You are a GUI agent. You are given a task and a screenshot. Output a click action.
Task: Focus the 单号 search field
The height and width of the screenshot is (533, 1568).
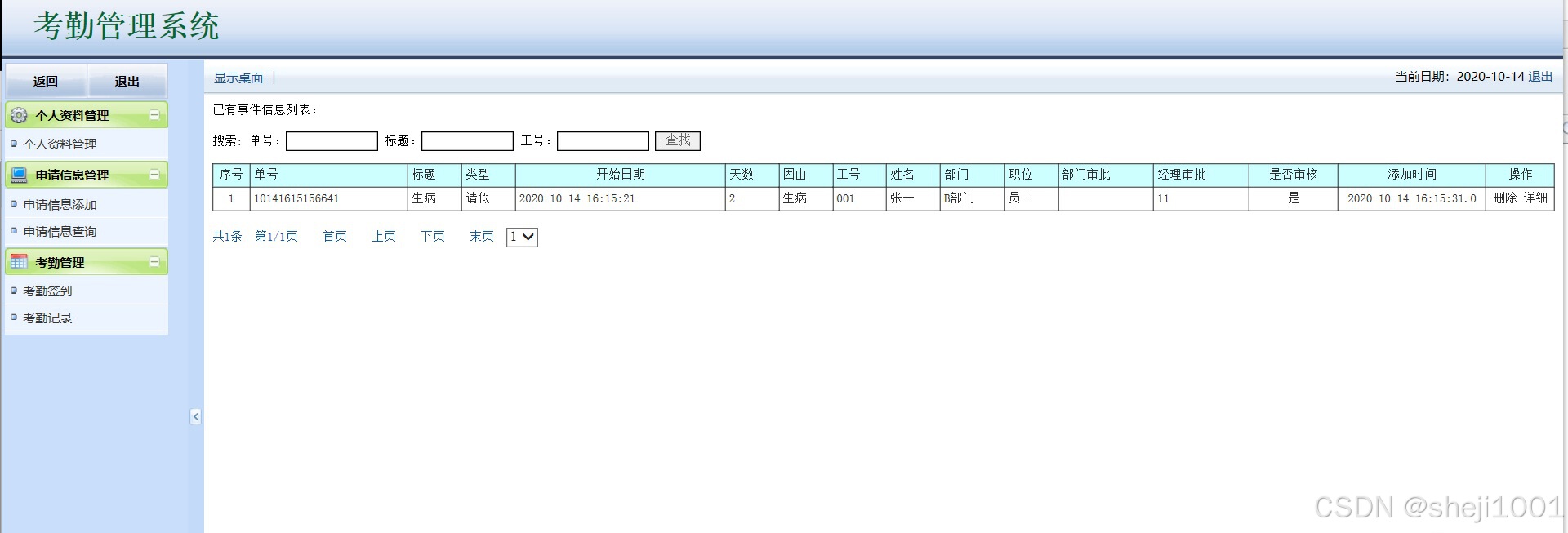click(332, 141)
